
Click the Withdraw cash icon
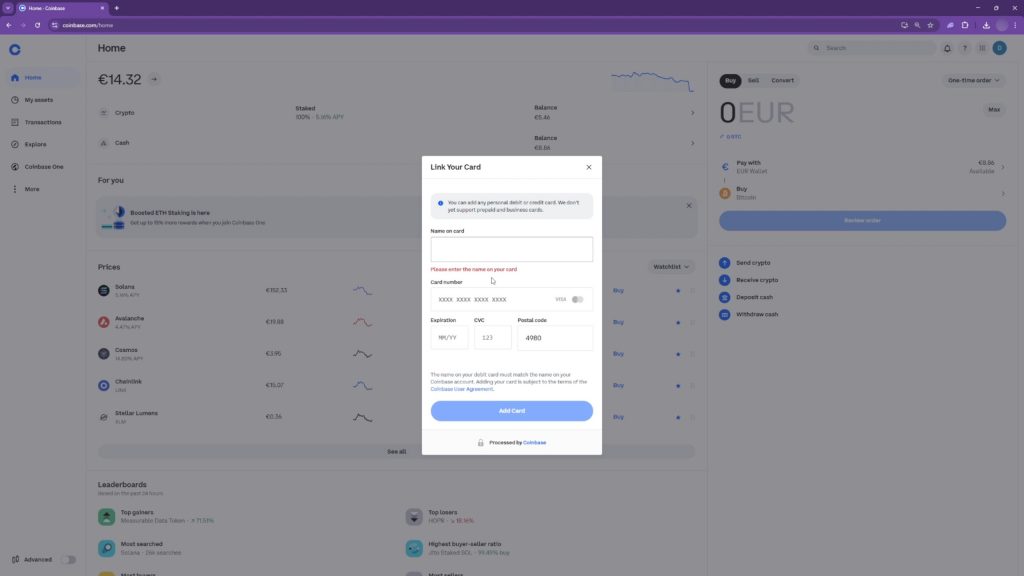pyautogui.click(x=724, y=314)
